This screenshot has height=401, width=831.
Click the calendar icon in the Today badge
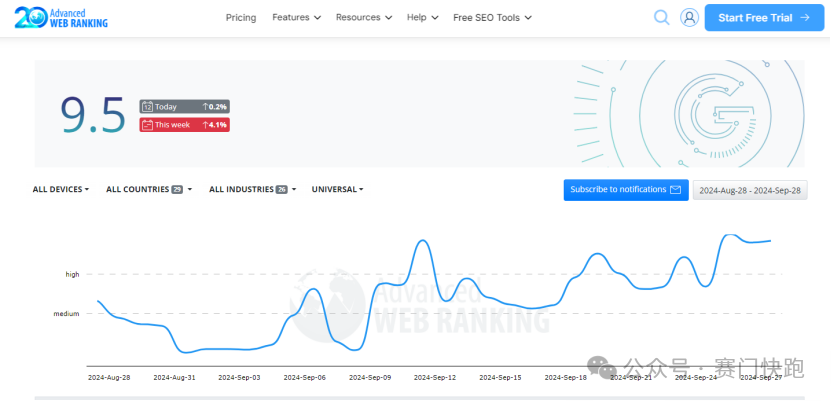point(147,106)
